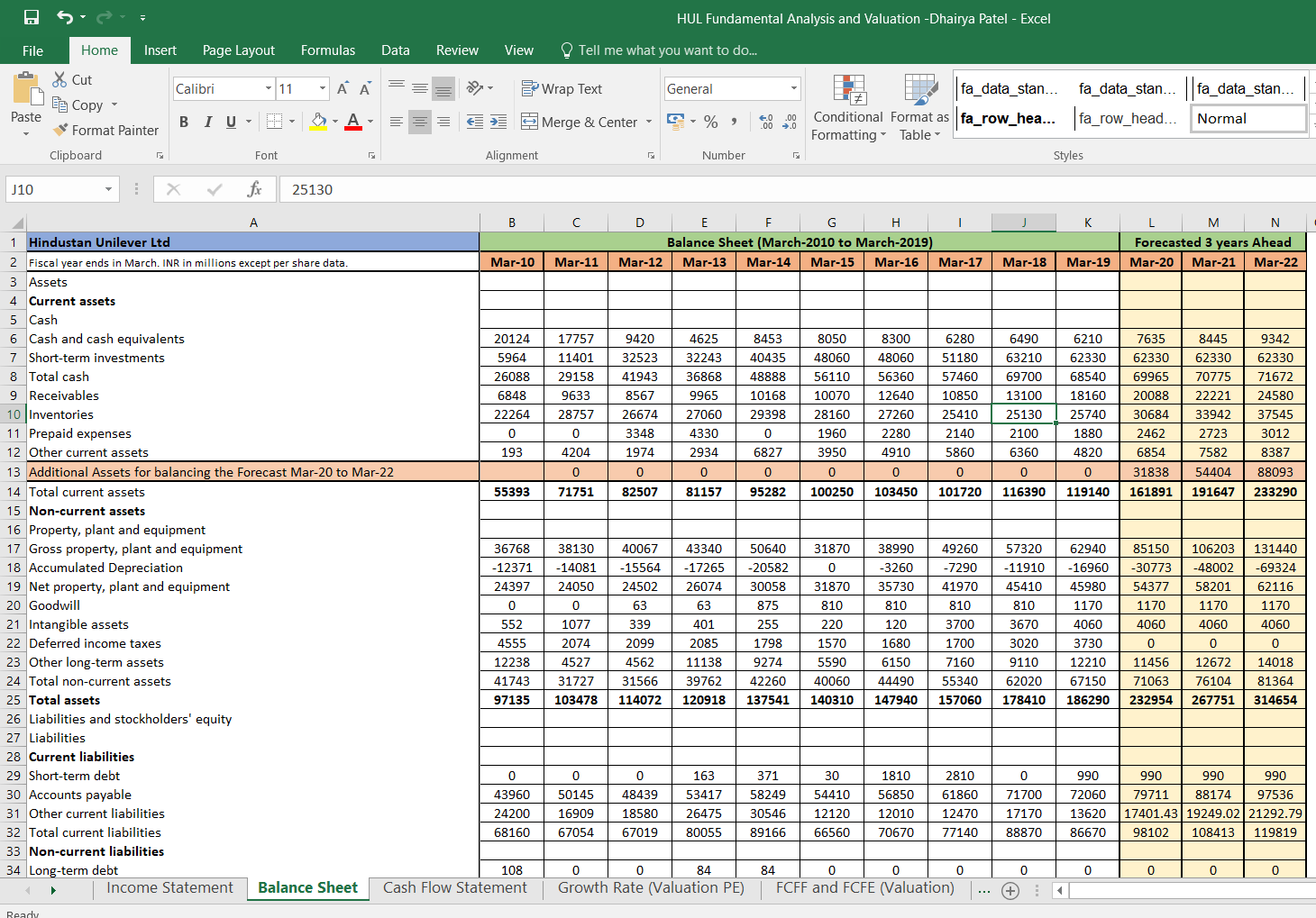The height and width of the screenshot is (918, 1316).
Task: Open the Paste options dropdown arrow
Action: (26, 133)
